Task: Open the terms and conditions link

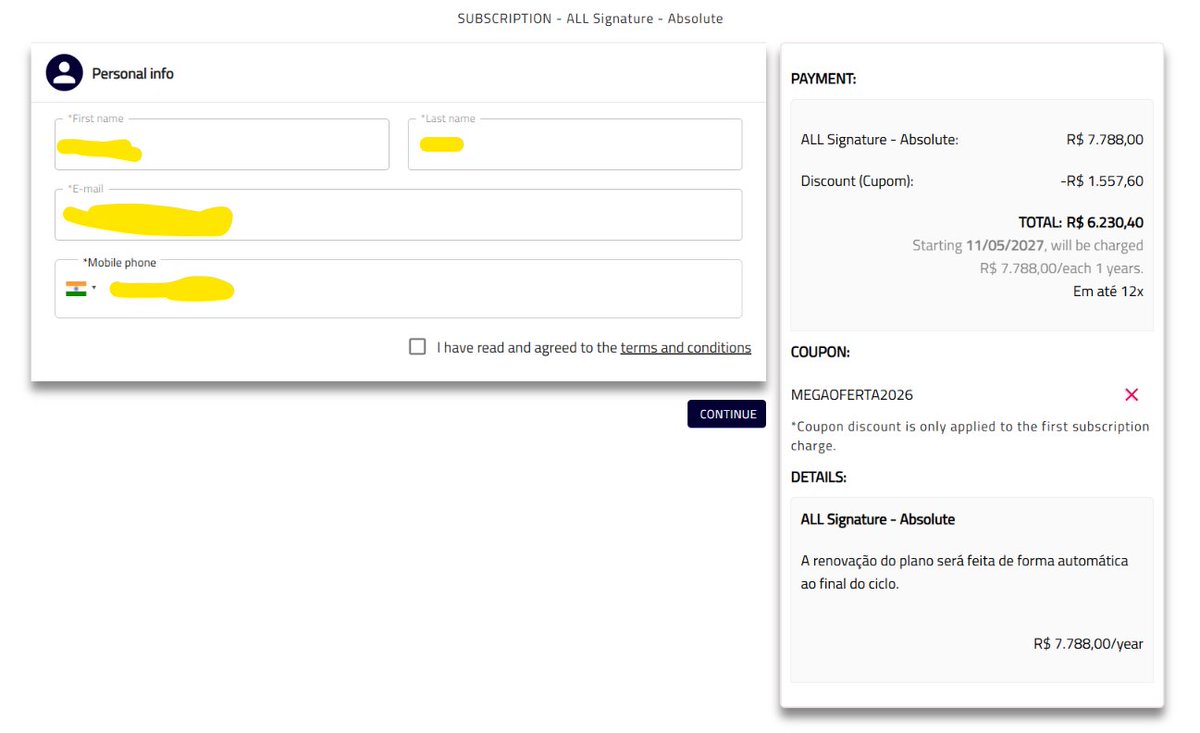Action: pyautogui.click(x=685, y=348)
